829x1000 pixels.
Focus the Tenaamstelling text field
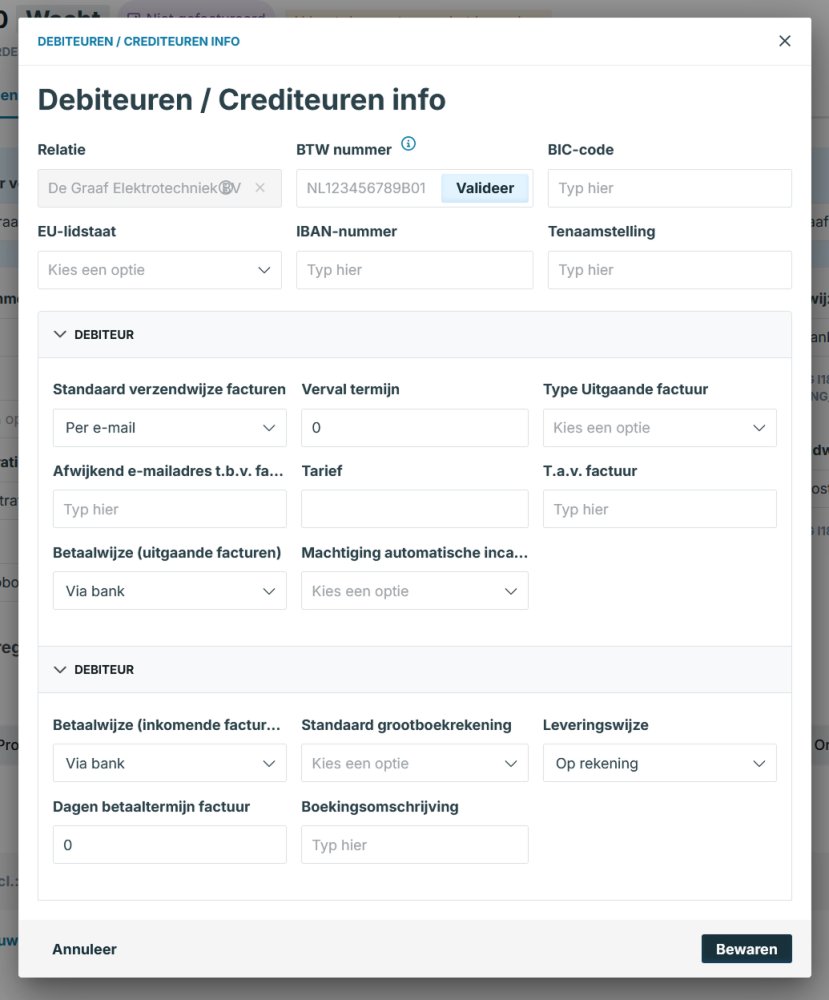(669, 270)
